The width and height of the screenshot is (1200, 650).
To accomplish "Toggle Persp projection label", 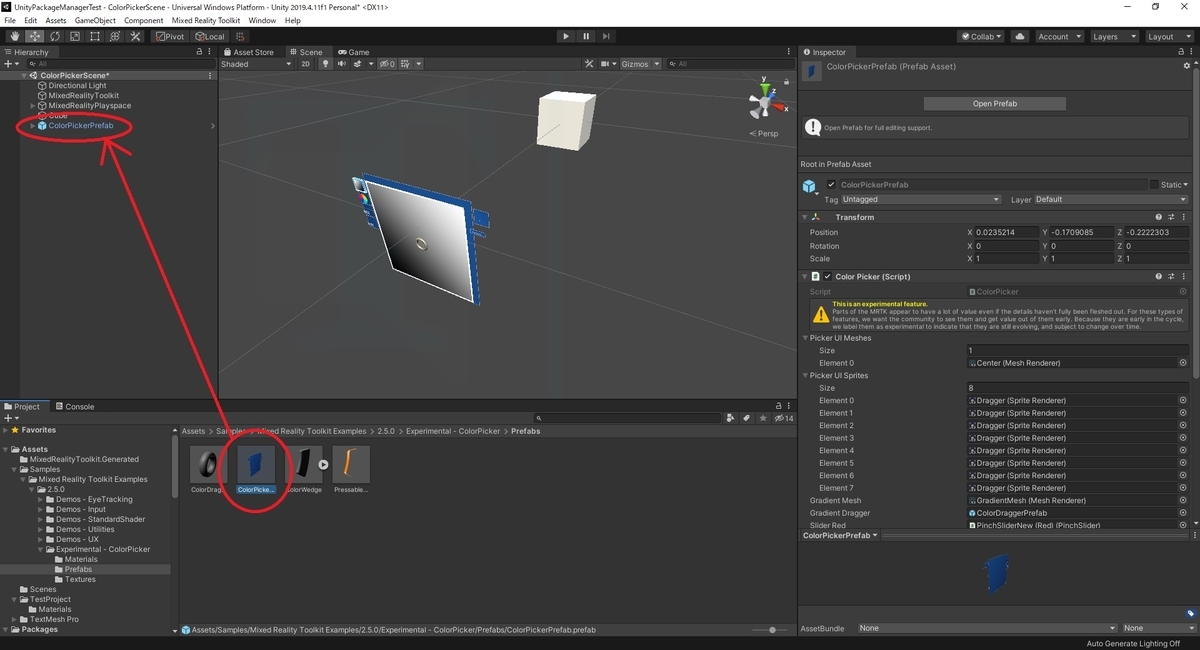I will (x=764, y=133).
